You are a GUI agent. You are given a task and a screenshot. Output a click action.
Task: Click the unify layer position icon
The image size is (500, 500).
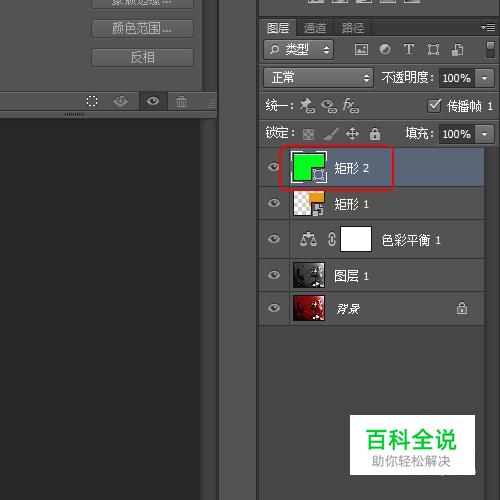point(307,106)
